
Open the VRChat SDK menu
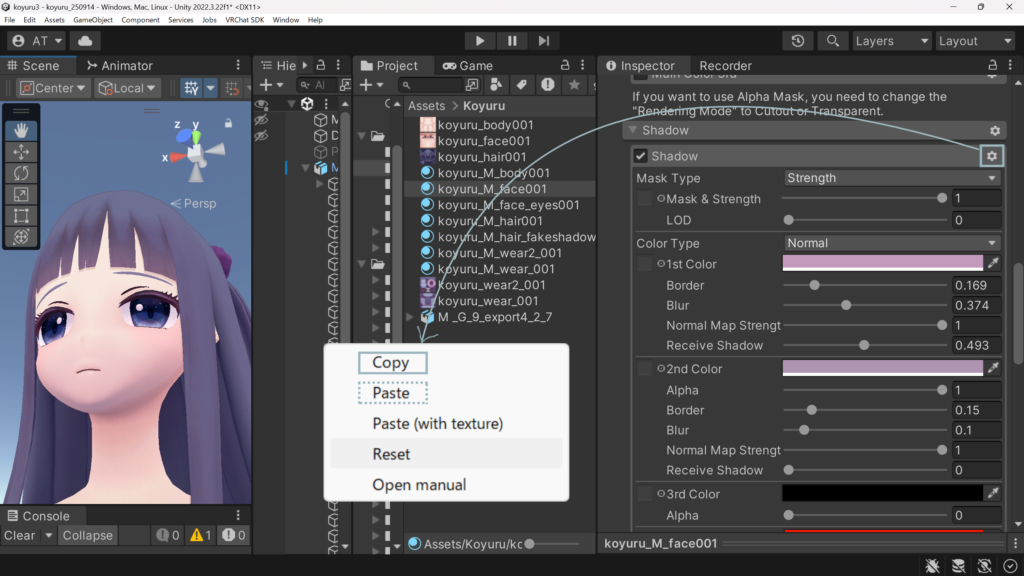click(x=244, y=20)
